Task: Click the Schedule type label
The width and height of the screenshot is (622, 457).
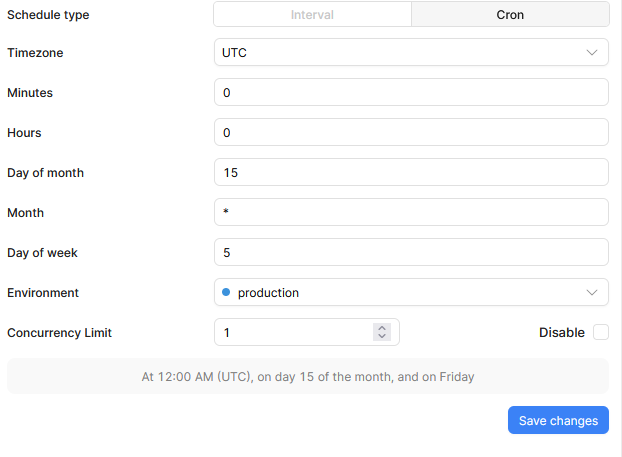Action: 48,15
